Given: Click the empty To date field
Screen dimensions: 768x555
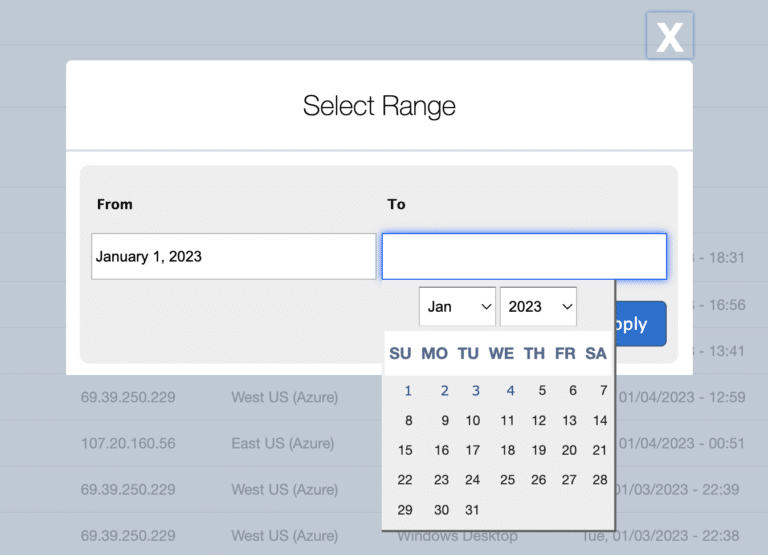Looking at the screenshot, I should click(x=524, y=257).
